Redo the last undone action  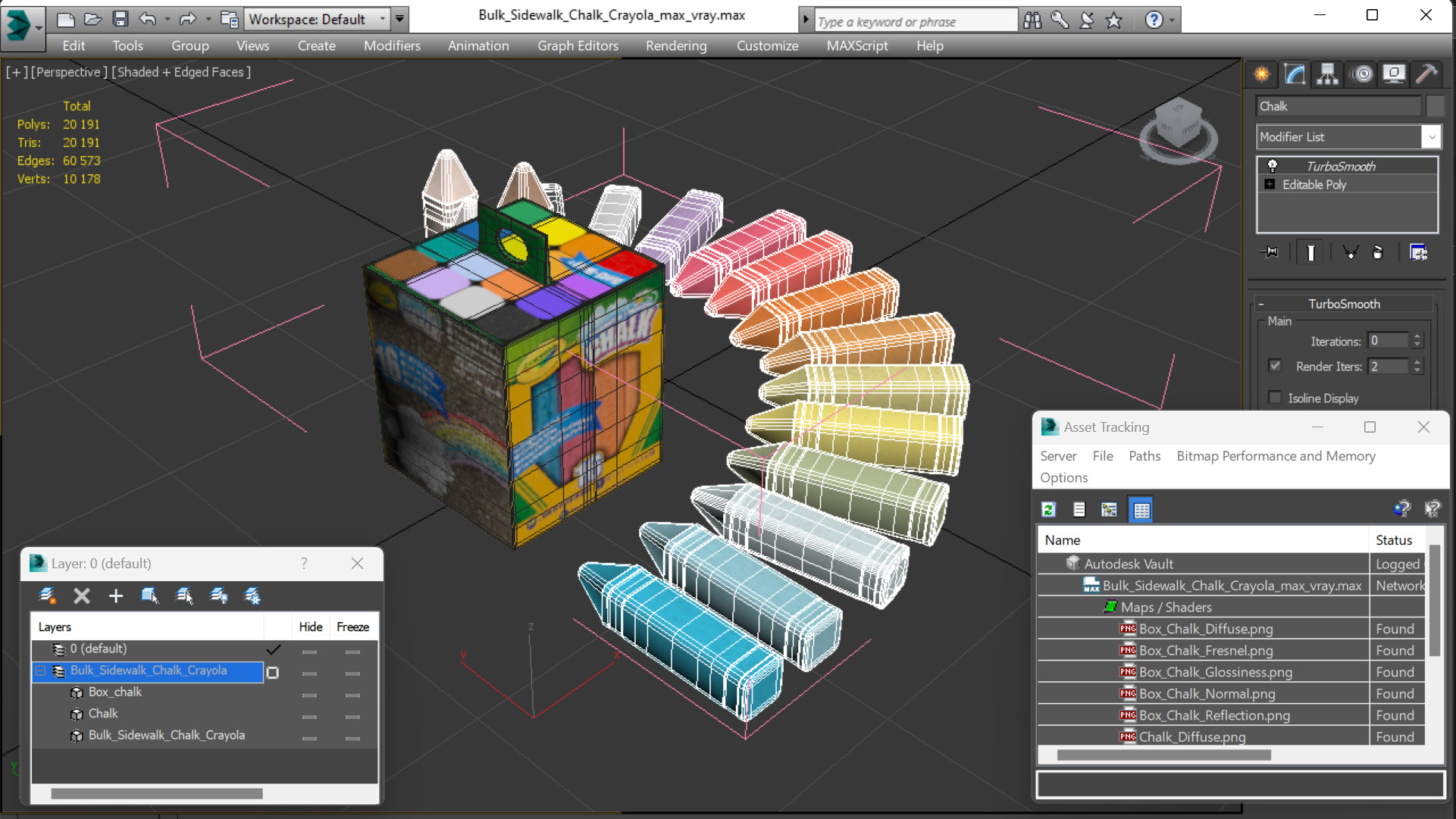188,19
